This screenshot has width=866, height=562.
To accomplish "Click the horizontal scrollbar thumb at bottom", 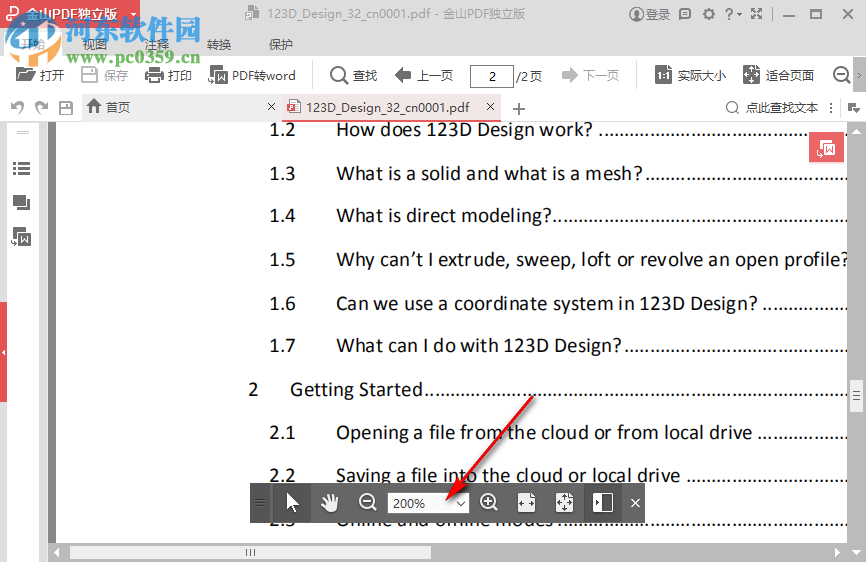I will pyautogui.click(x=250, y=552).
